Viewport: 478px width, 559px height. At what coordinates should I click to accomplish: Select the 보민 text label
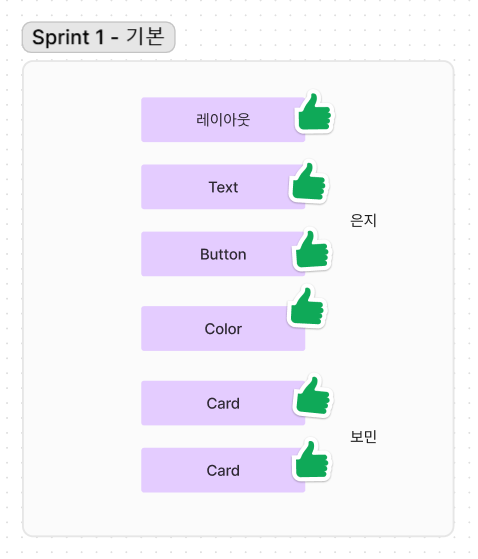click(363, 436)
